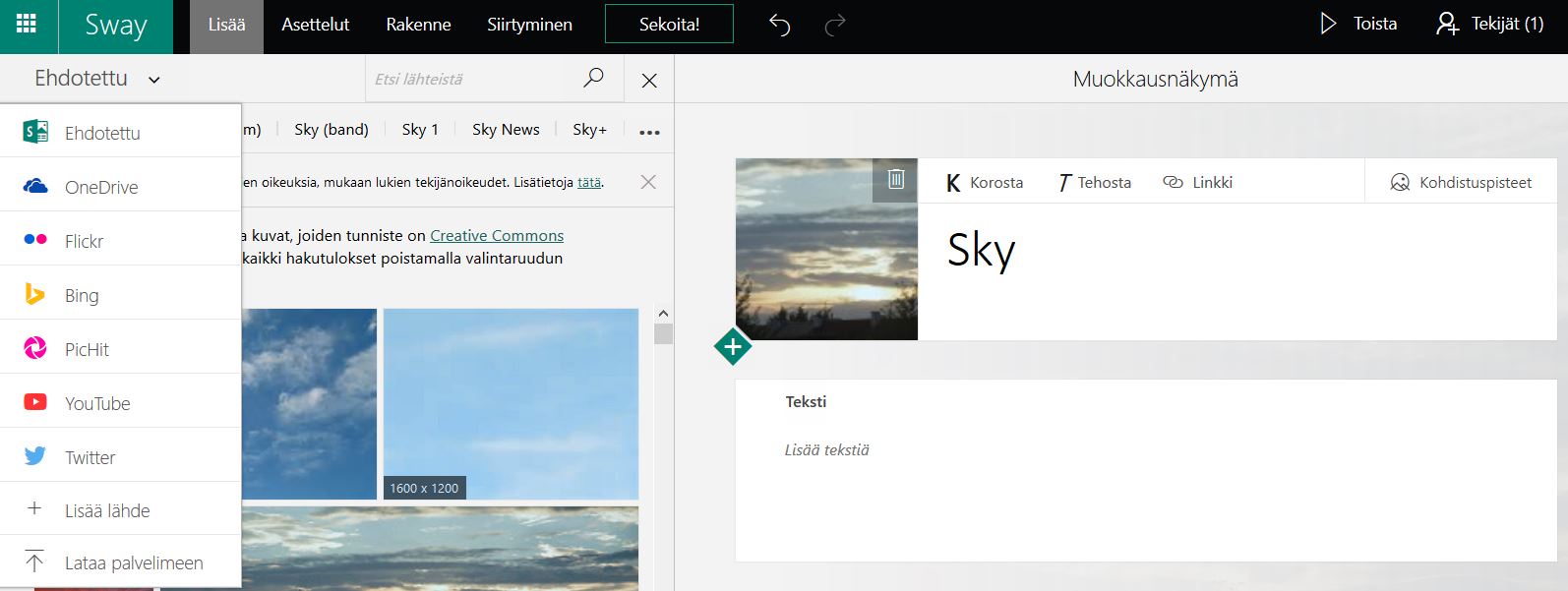Screen dimensions: 1568x591
Task: Follow the Creative Commons link
Action: point(497,236)
